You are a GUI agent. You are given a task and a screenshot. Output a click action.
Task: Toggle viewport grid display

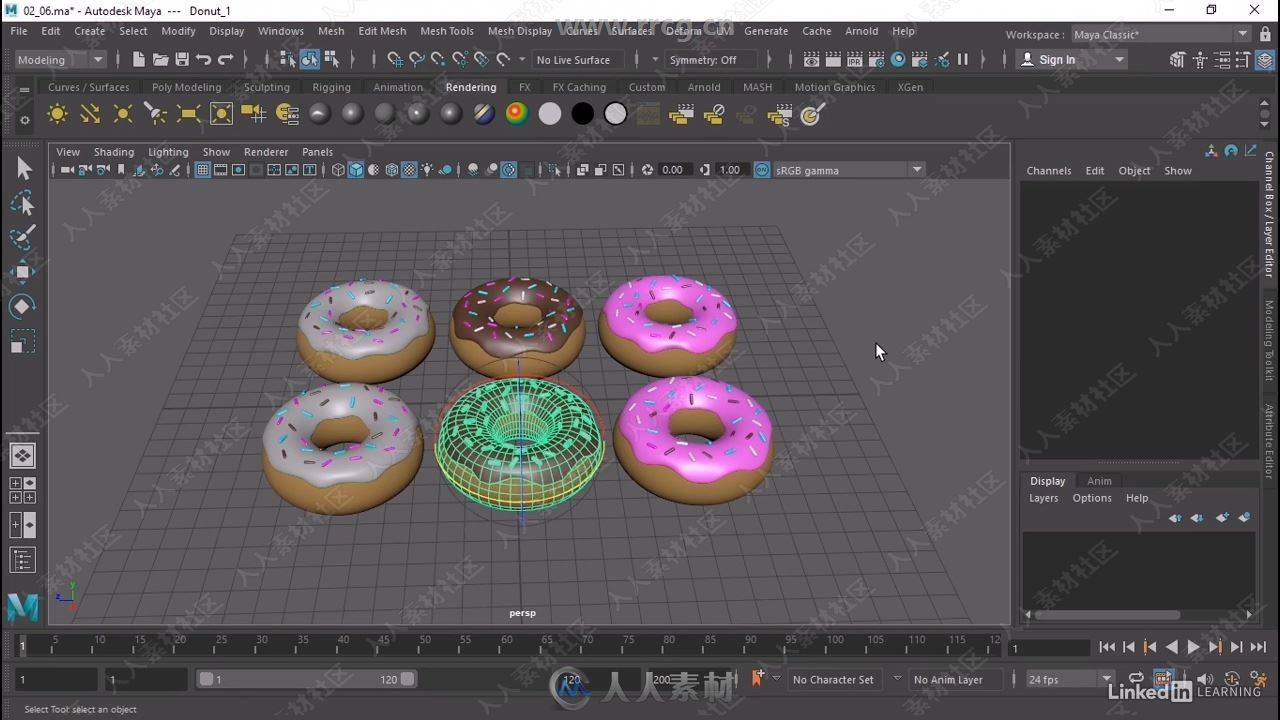pos(202,170)
